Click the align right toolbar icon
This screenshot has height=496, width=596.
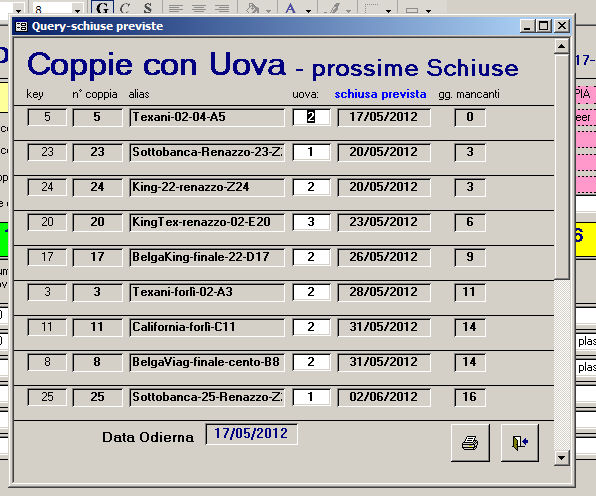pos(222,8)
